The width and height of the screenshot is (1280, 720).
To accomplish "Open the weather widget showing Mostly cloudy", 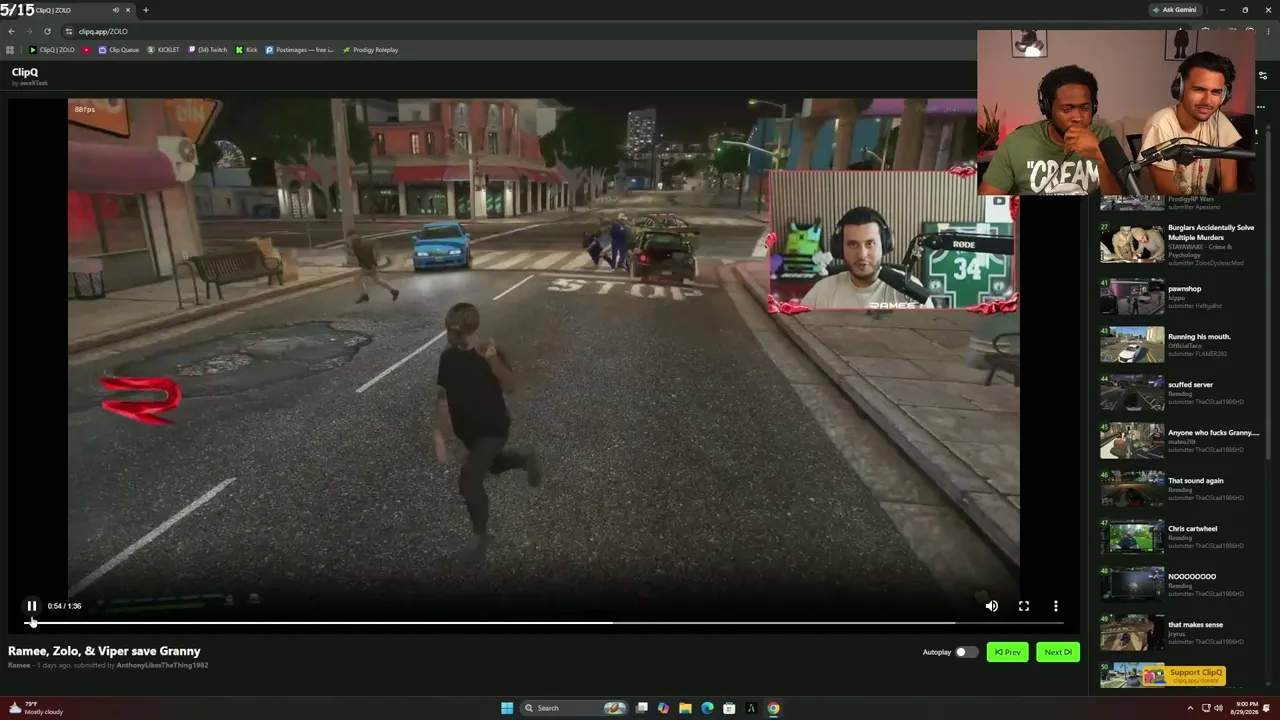I will coord(36,708).
